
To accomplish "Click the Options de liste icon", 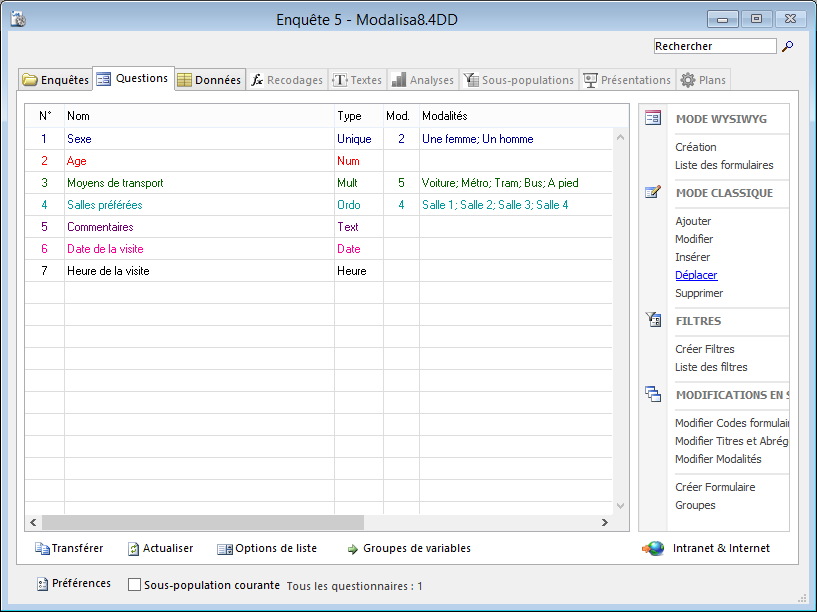I will click(225, 549).
